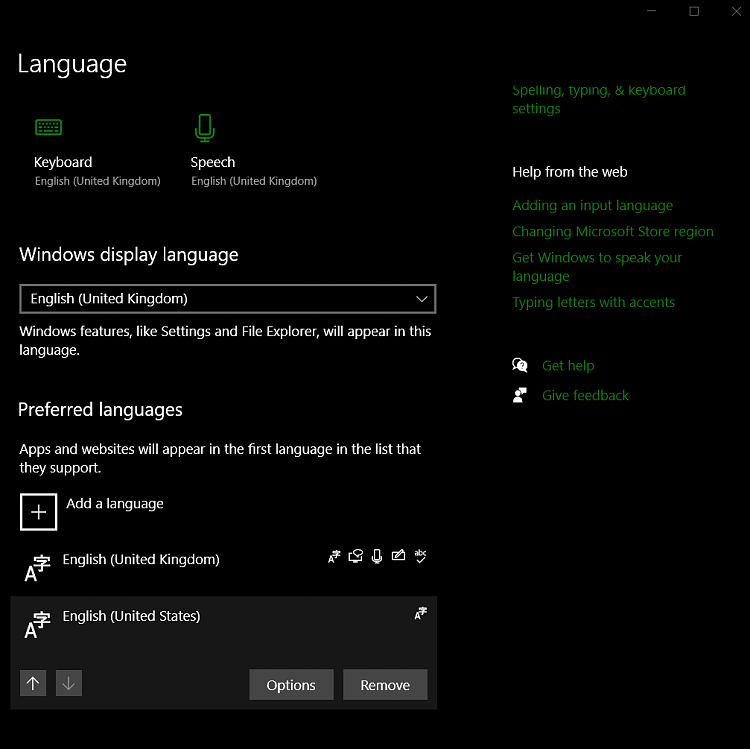Maximize the Settings window
The height and width of the screenshot is (749, 750).
pos(694,11)
